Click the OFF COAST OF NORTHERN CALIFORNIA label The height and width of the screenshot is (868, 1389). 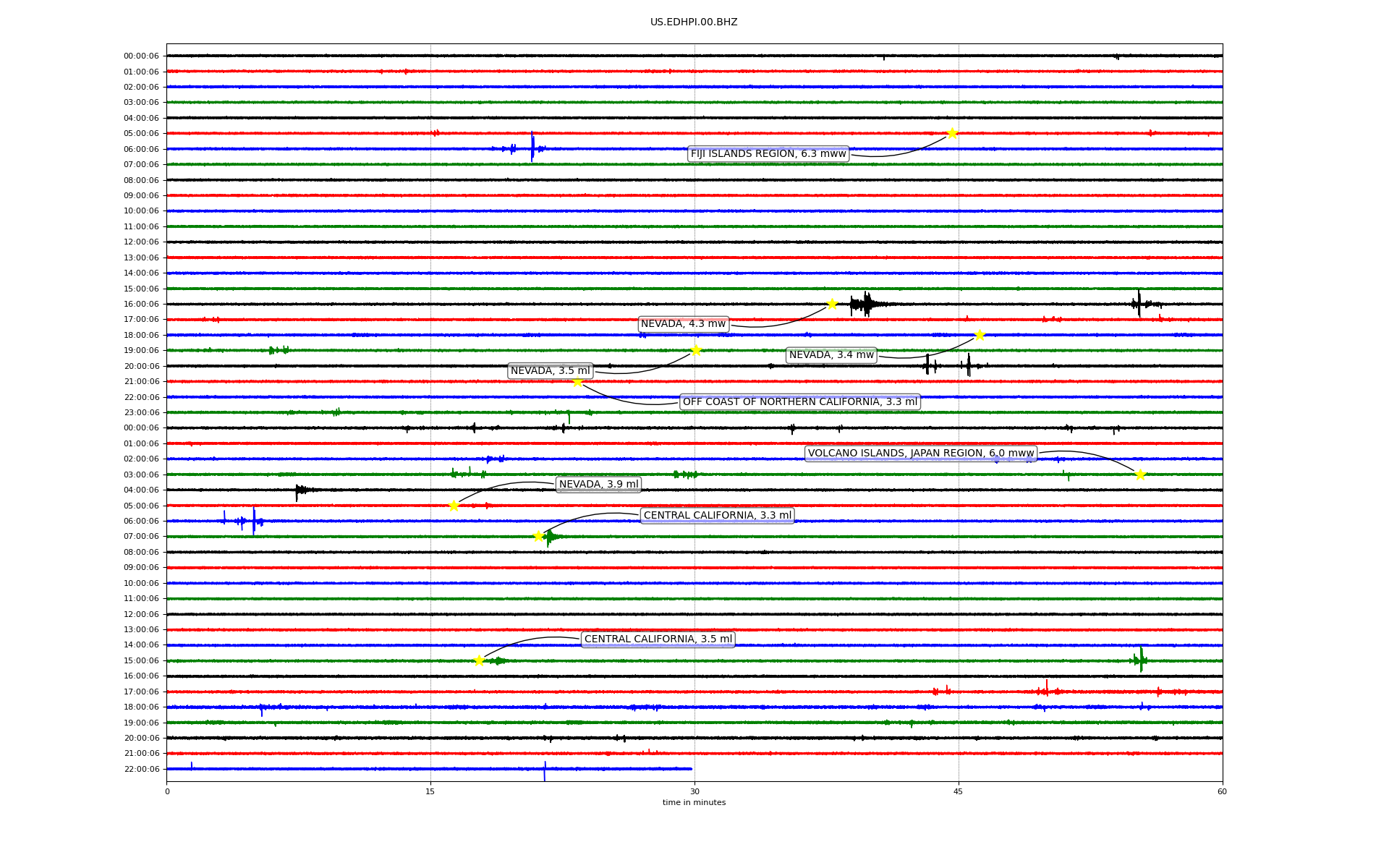pos(799,401)
